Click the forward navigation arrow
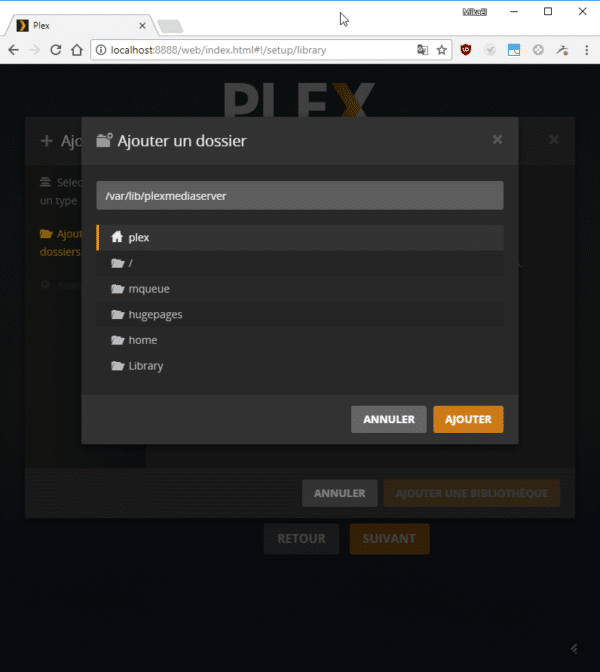 (x=35, y=50)
